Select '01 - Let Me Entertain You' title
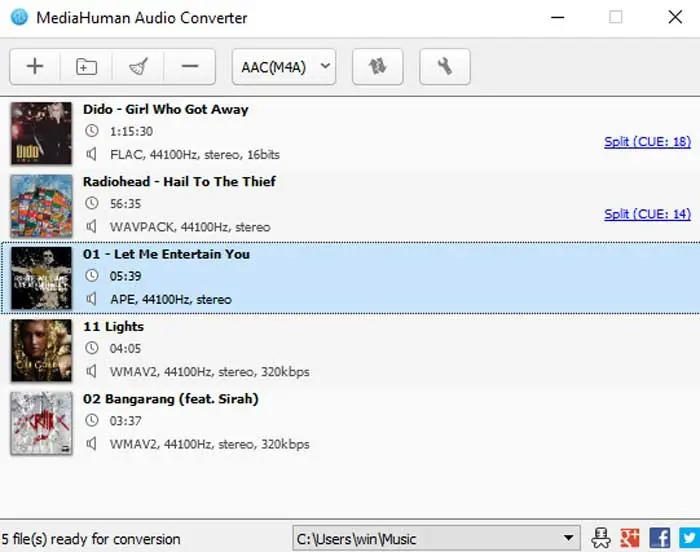This screenshot has height=552, width=700. [x=166, y=254]
